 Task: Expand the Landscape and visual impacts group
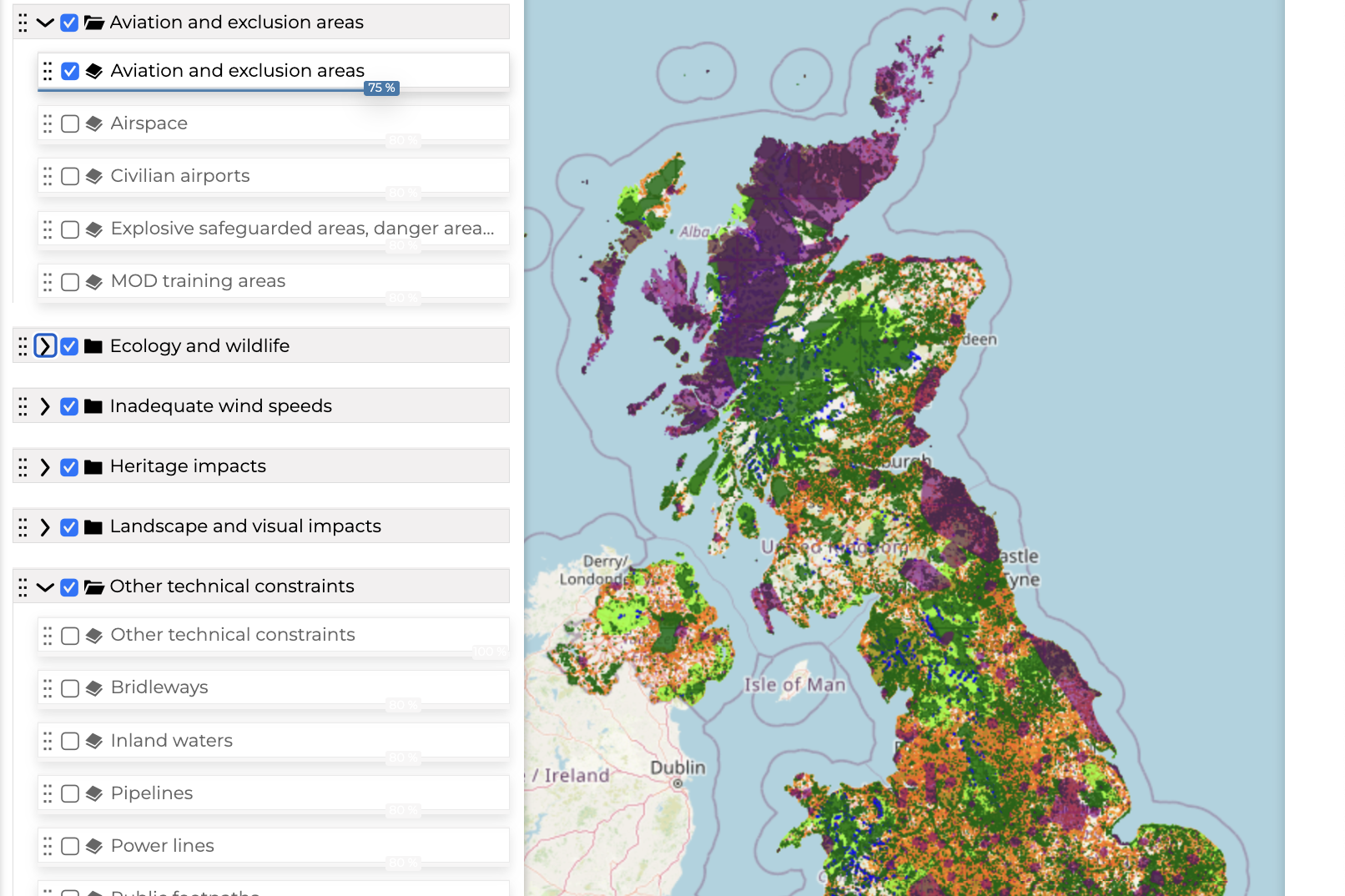coord(45,527)
